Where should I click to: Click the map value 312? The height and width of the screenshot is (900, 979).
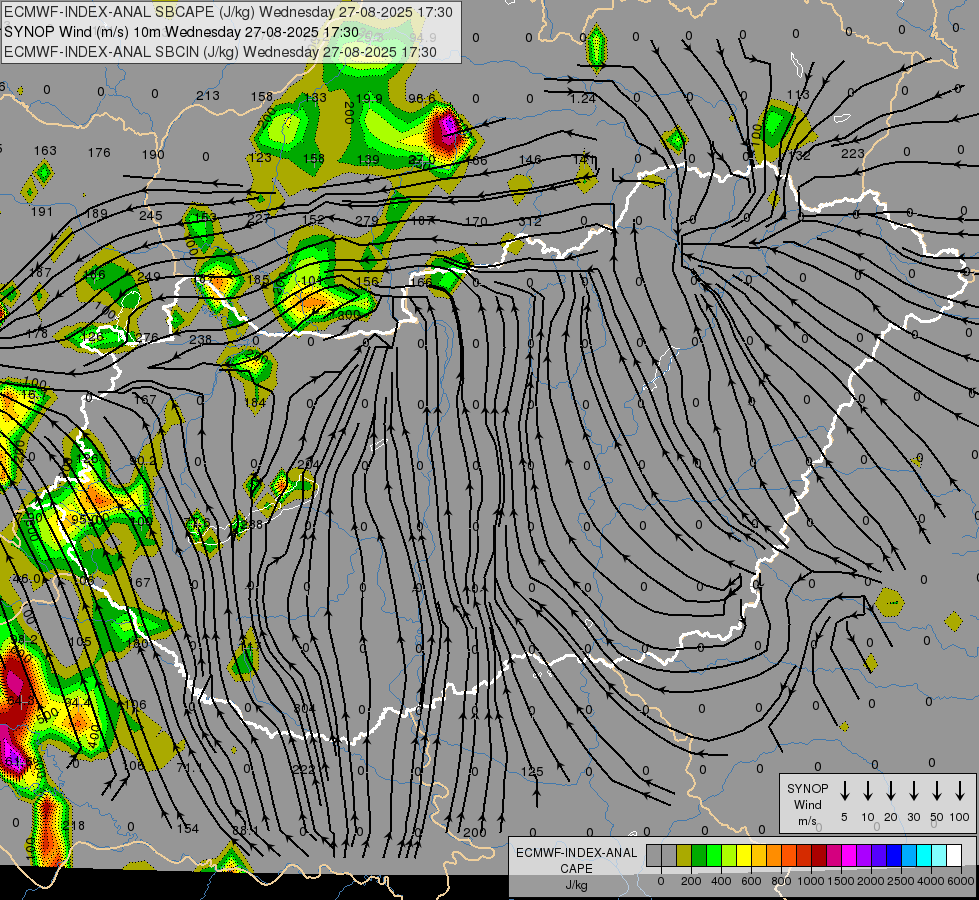coord(529,221)
